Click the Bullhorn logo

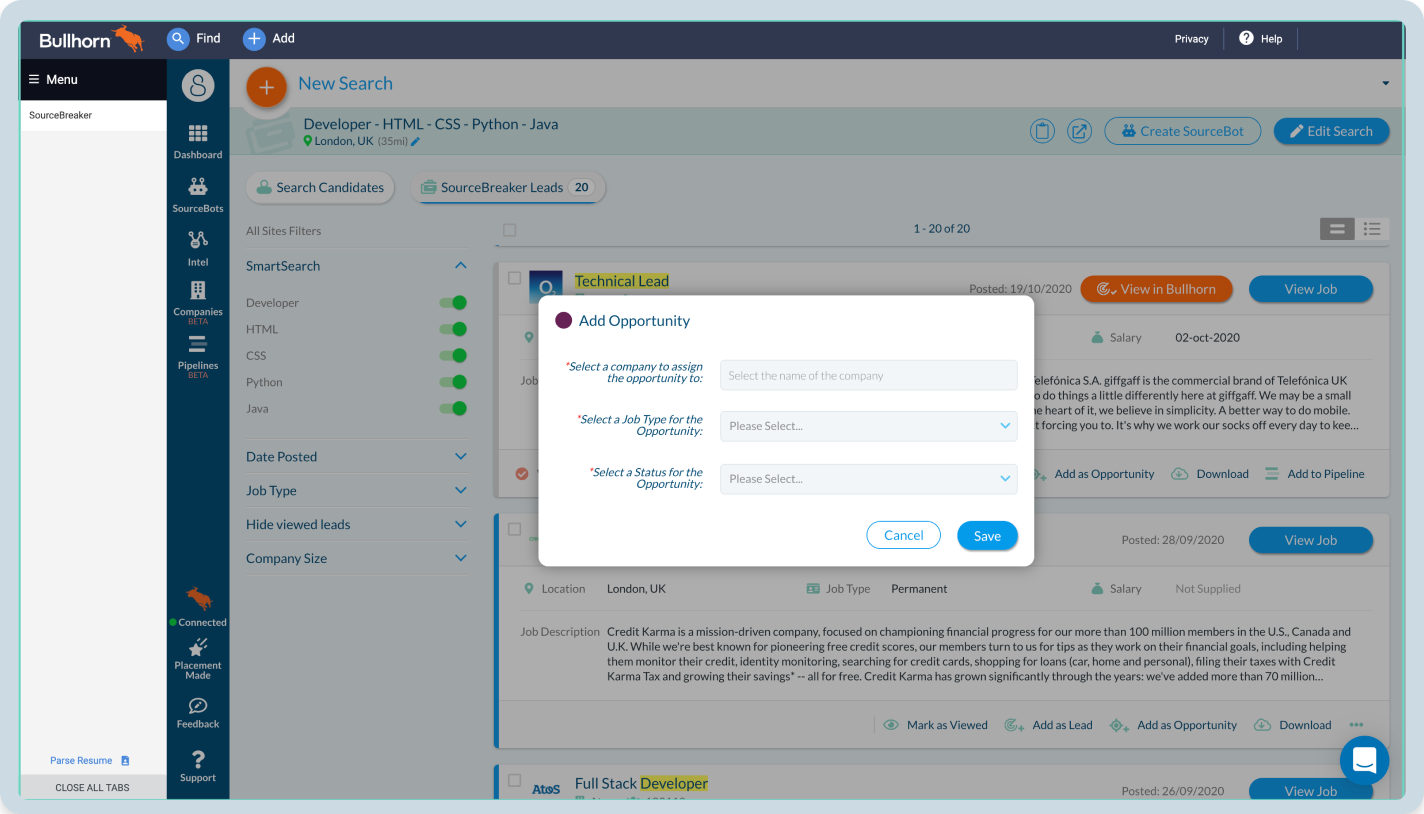pos(91,39)
